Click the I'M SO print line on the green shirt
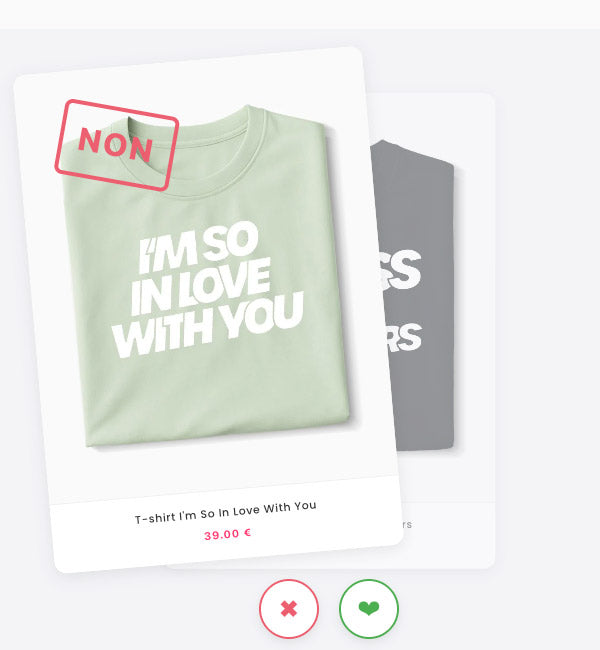The image size is (600, 650). [198, 247]
